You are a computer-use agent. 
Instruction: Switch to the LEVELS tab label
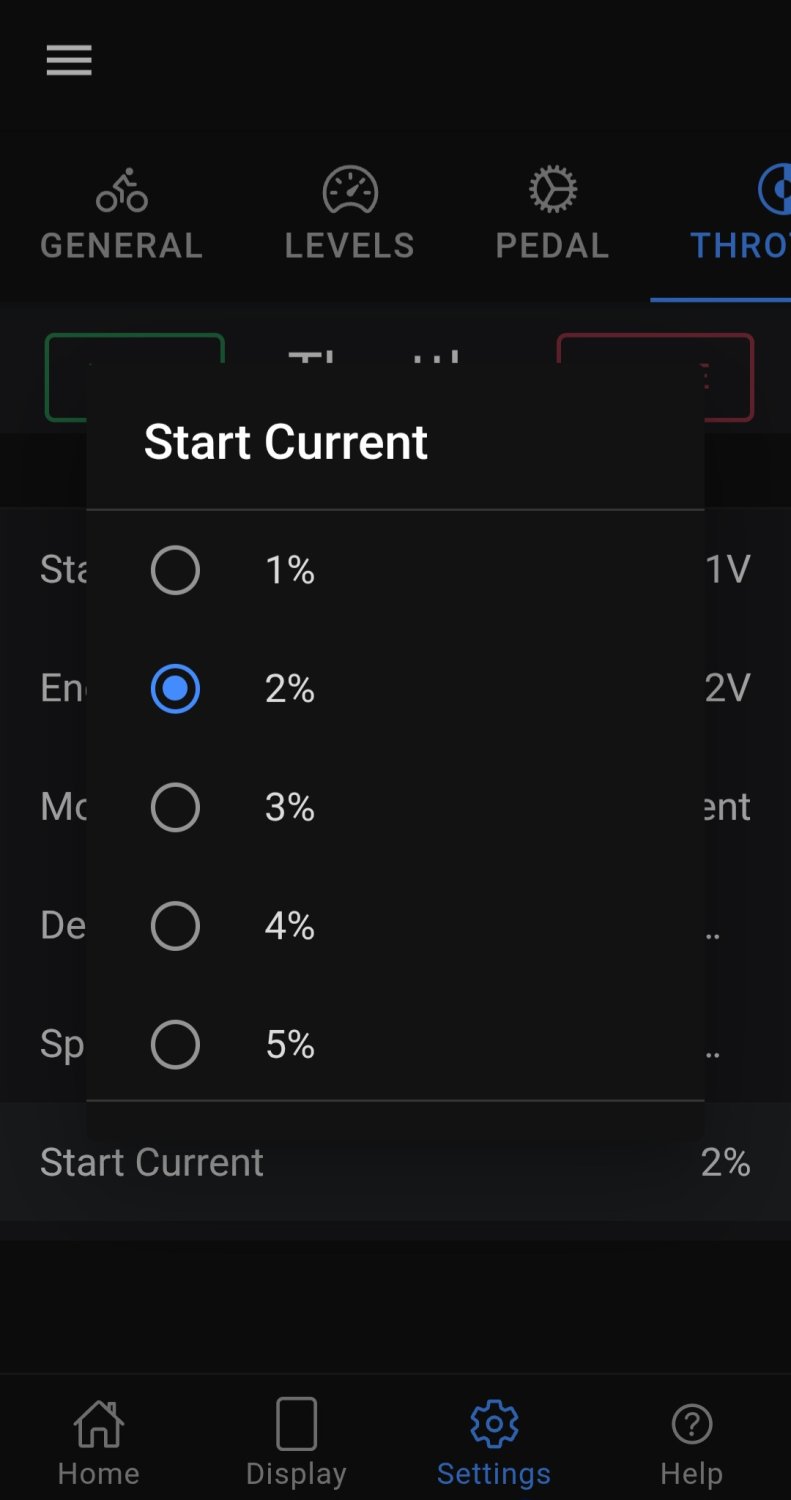[x=349, y=246]
